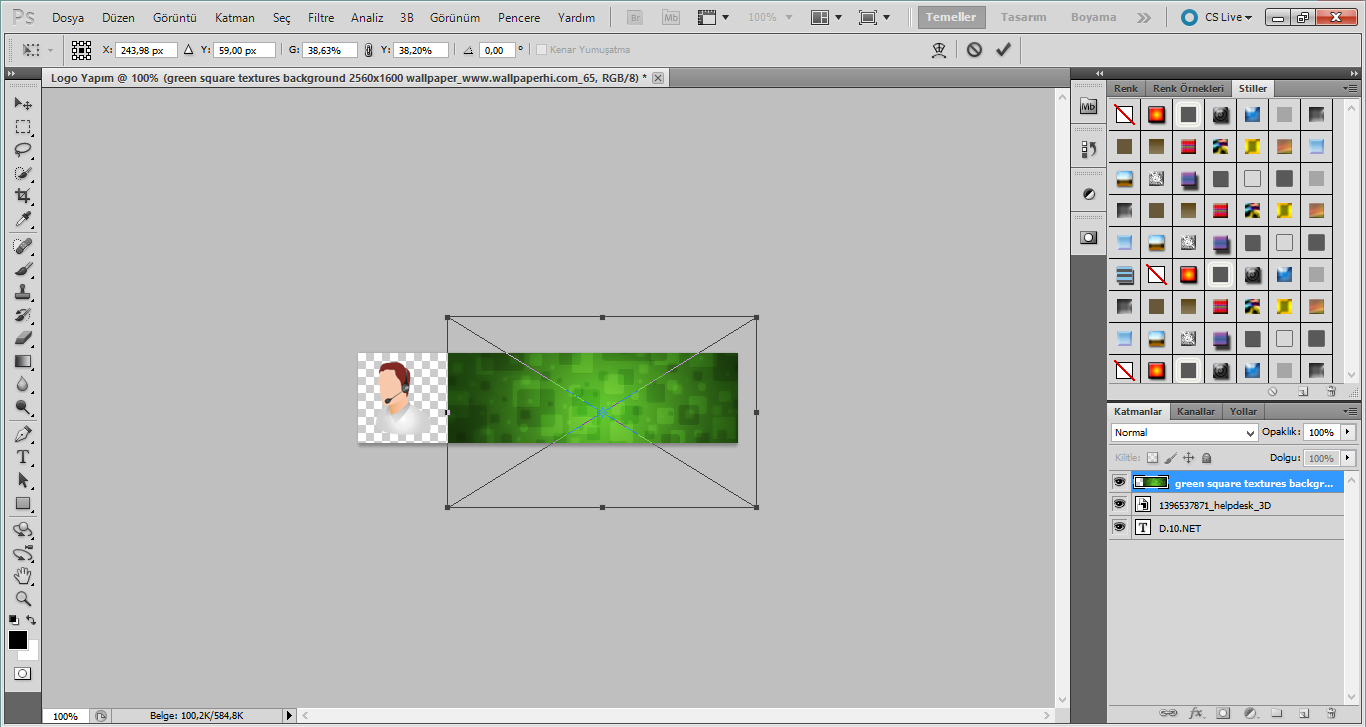This screenshot has height=727, width=1366.
Task: Select the Path Selection tool
Action: coord(23,480)
